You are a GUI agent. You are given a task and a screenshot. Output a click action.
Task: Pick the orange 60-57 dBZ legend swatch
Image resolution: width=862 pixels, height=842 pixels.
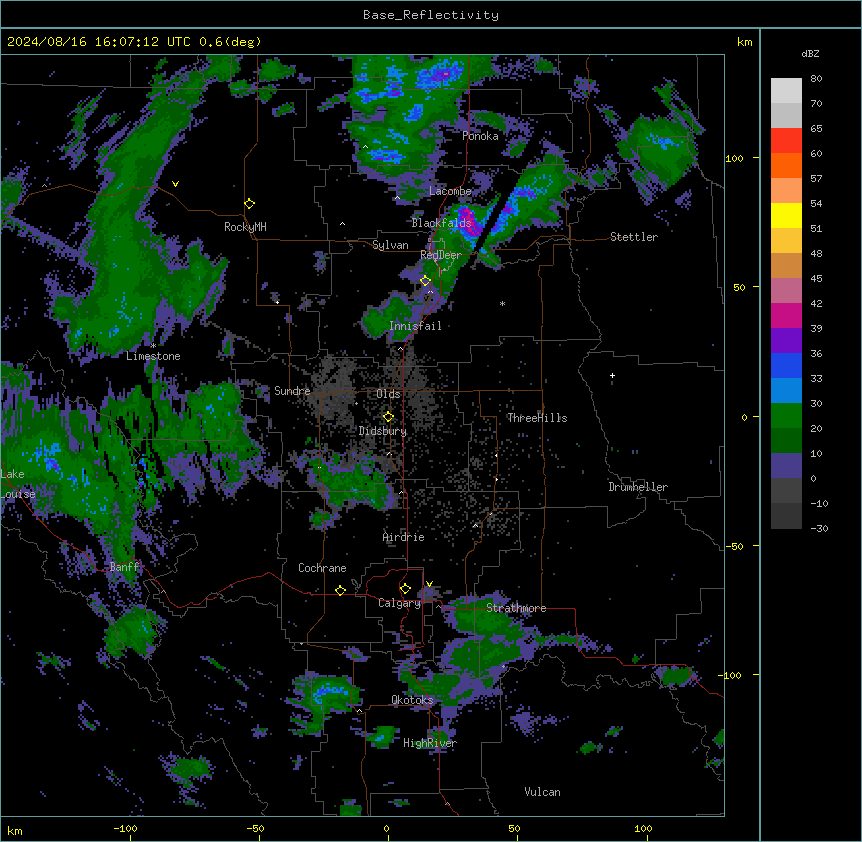coord(786,165)
